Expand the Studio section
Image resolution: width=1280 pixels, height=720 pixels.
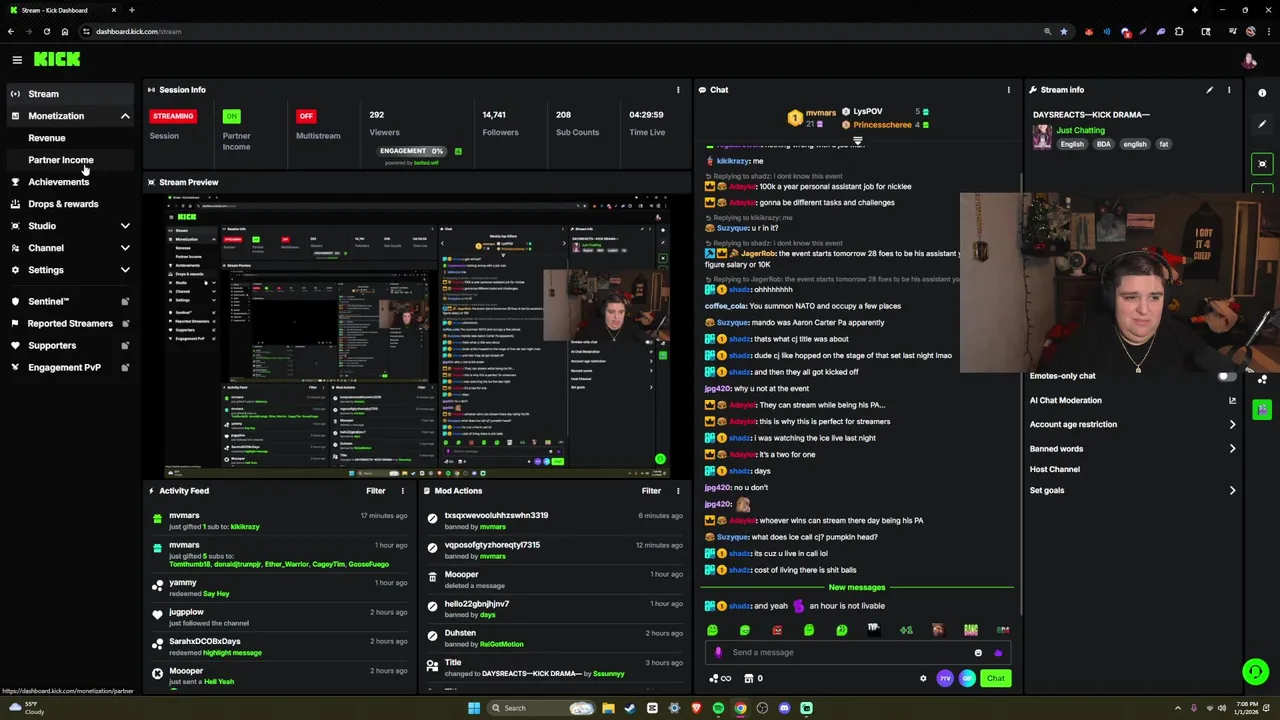125,226
